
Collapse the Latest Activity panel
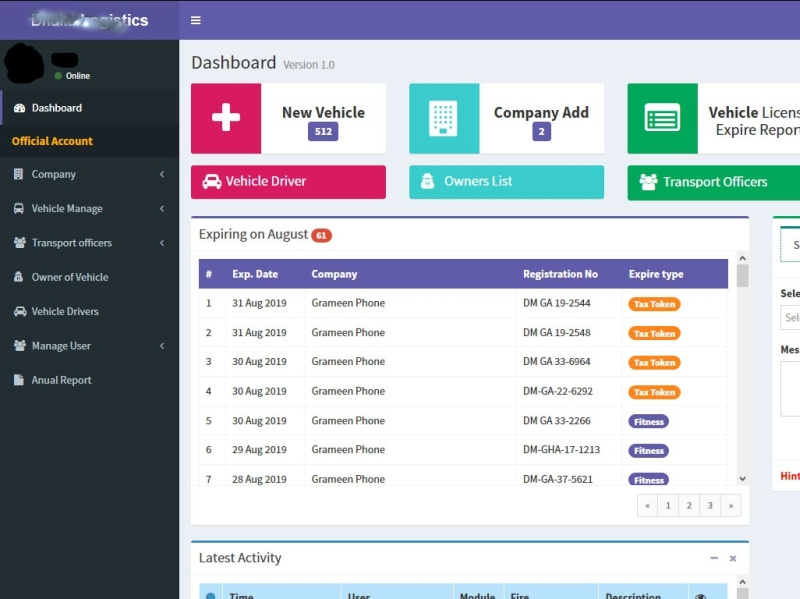(714, 558)
